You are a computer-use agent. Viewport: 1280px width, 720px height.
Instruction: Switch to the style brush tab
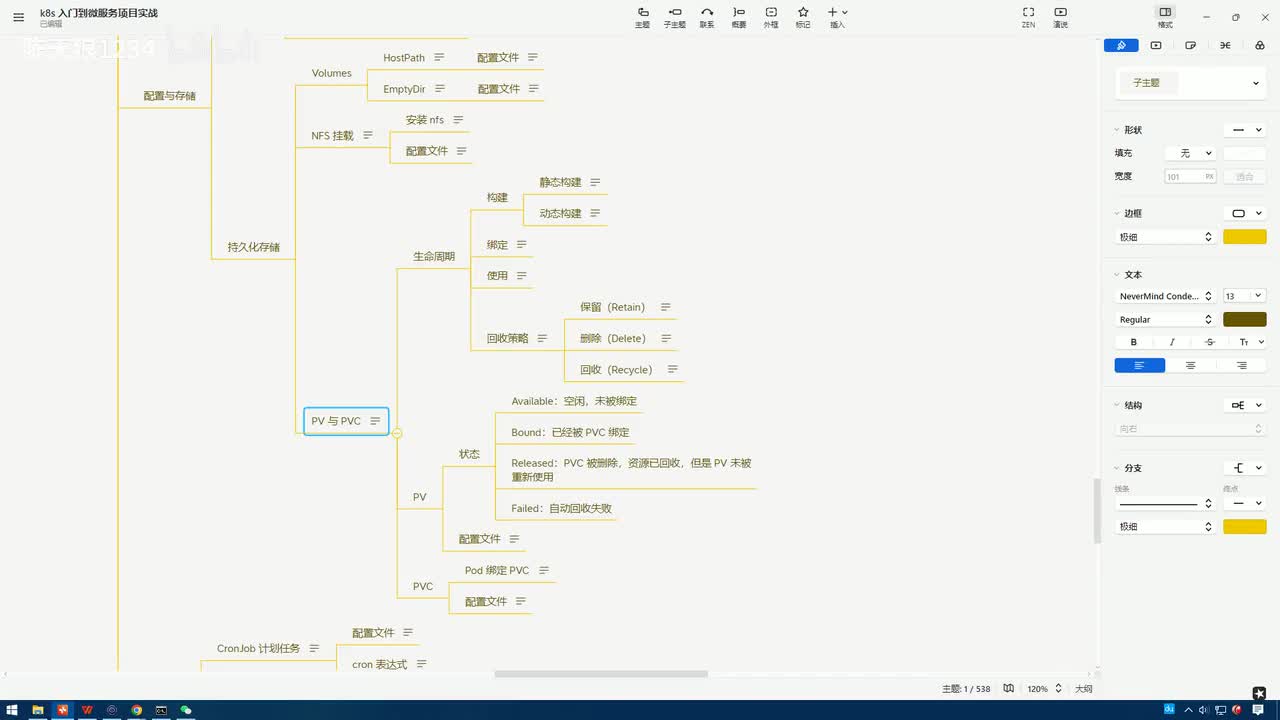(x=1121, y=45)
